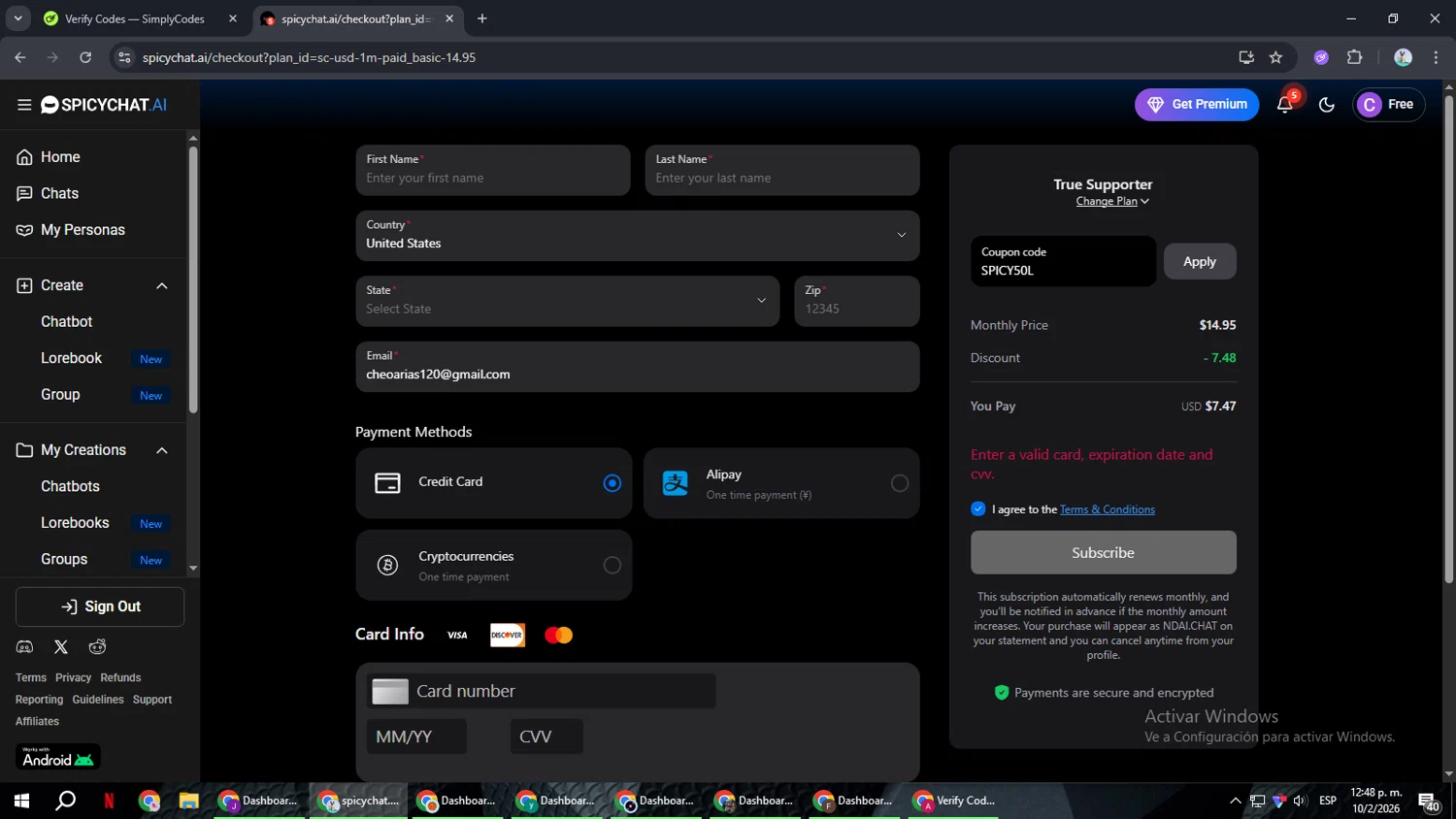This screenshot has width=1456, height=819.
Task: Open File Explorer from taskbar
Action: (188, 801)
